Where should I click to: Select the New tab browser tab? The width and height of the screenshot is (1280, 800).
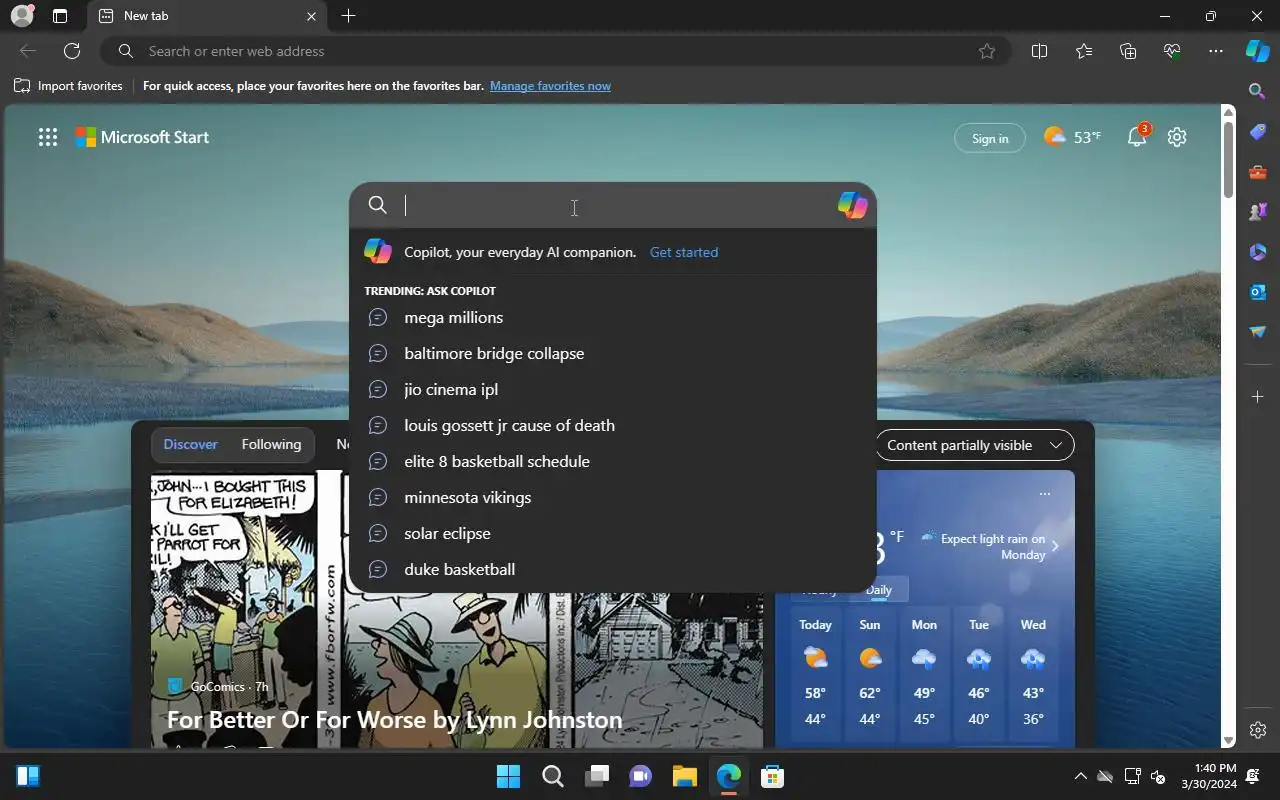click(208, 16)
